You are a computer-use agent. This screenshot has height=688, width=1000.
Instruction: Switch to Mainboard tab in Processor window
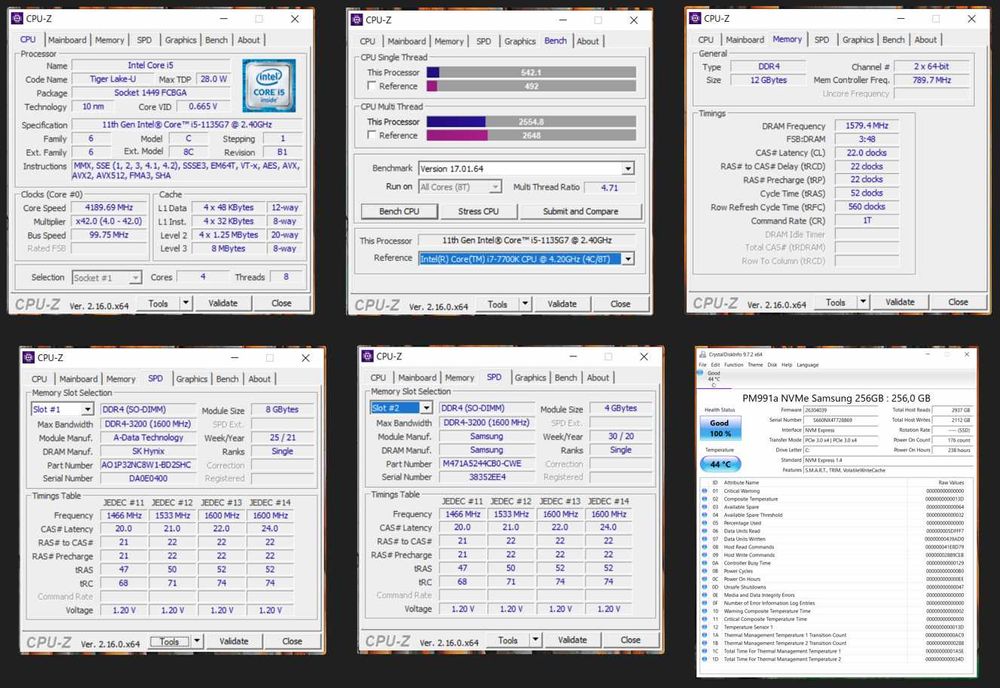(x=67, y=40)
